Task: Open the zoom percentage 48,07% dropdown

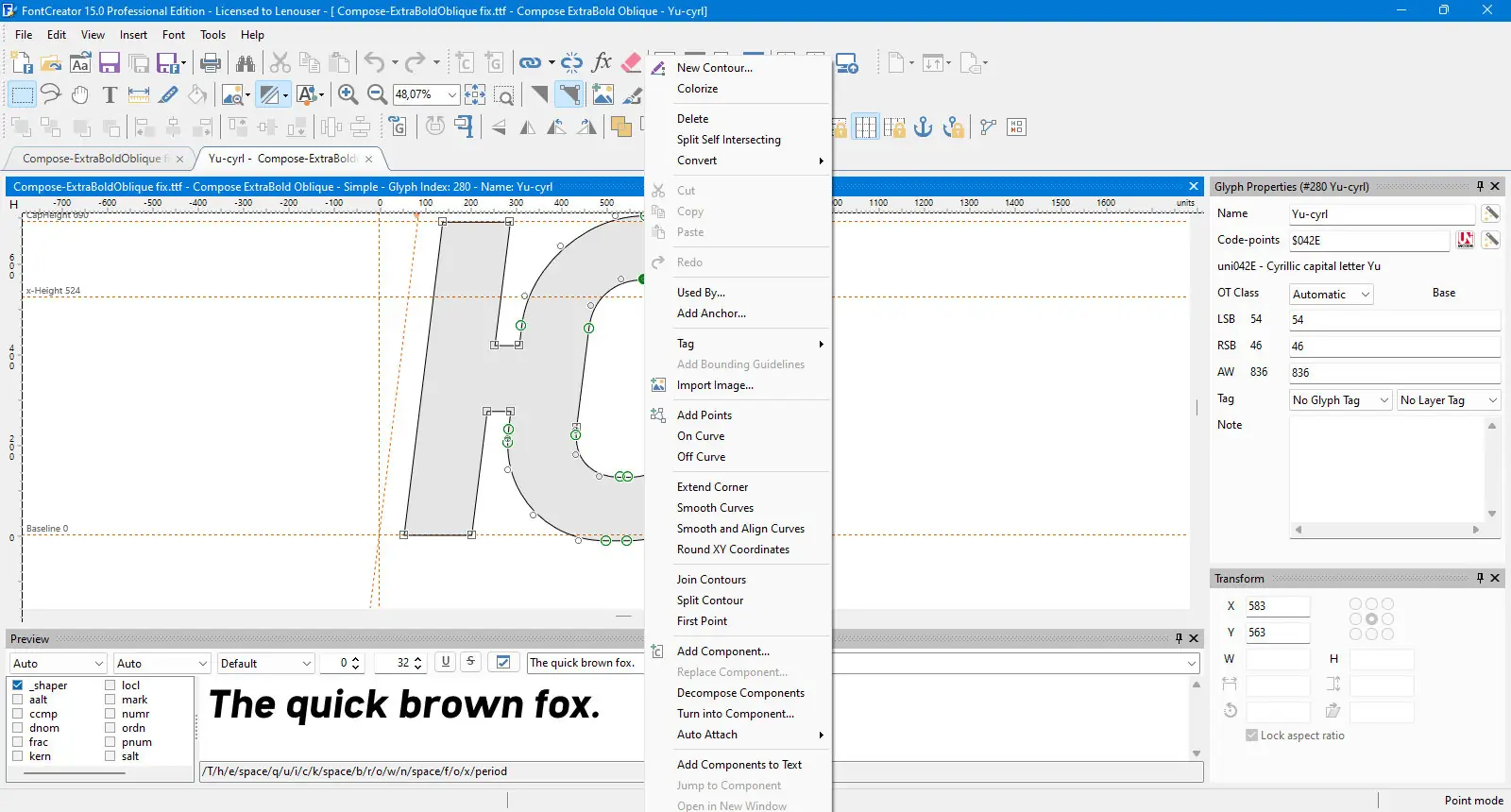Action: (x=452, y=94)
